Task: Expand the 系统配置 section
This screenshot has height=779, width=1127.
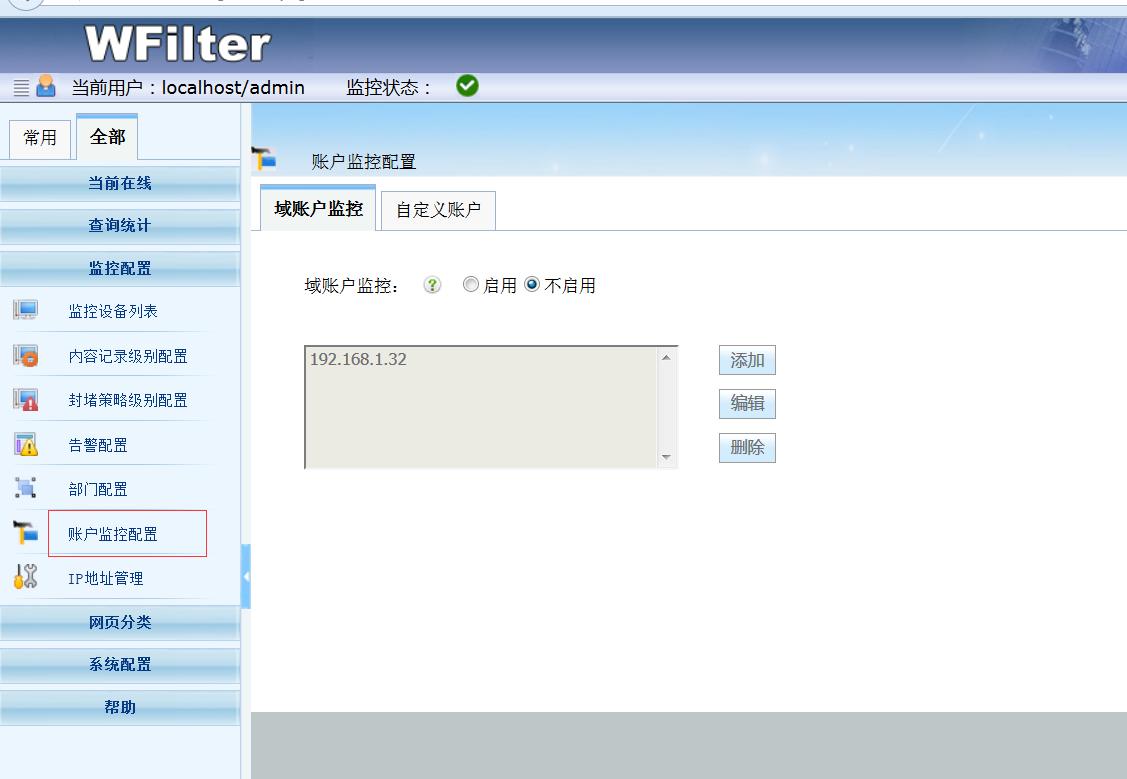Action: [120, 665]
